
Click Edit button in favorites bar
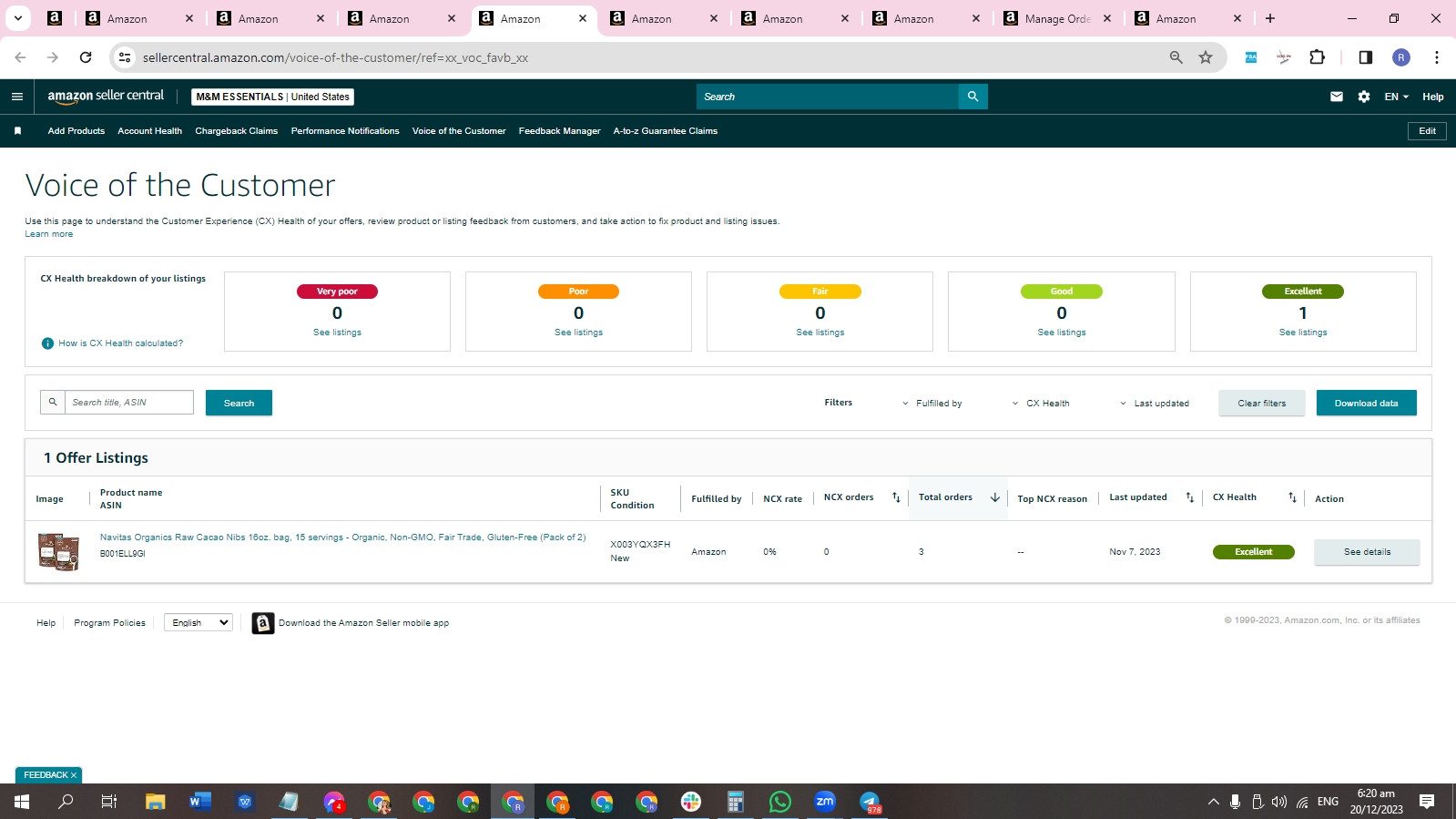(x=1427, y=131)
